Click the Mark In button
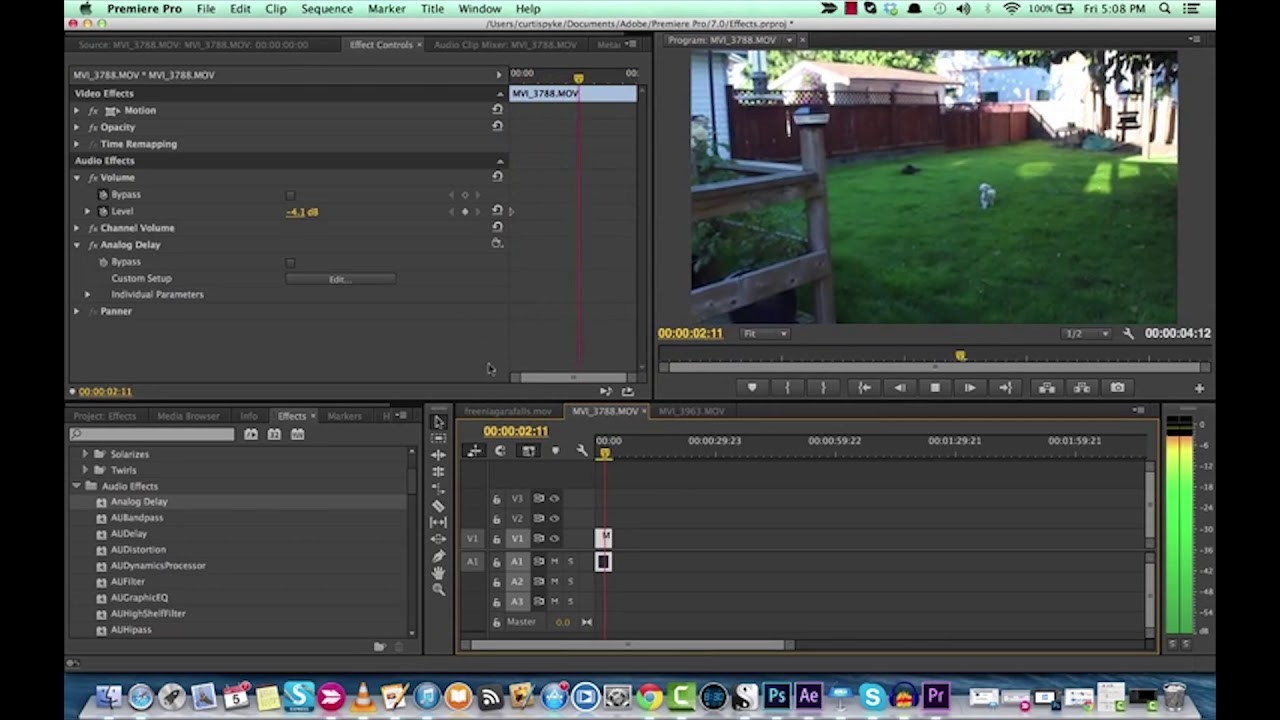The width and height of the screenshot is (1280, 720). point(787,387)
